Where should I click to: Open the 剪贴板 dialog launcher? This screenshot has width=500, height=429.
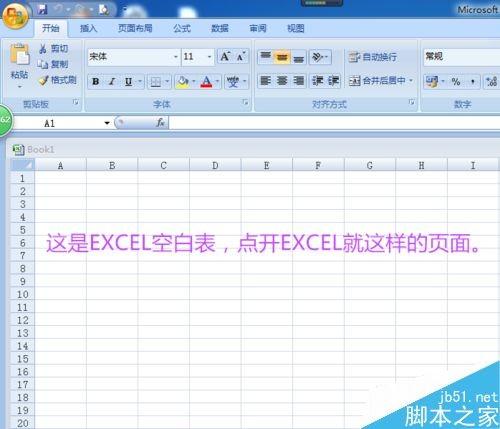coord(76,102)
